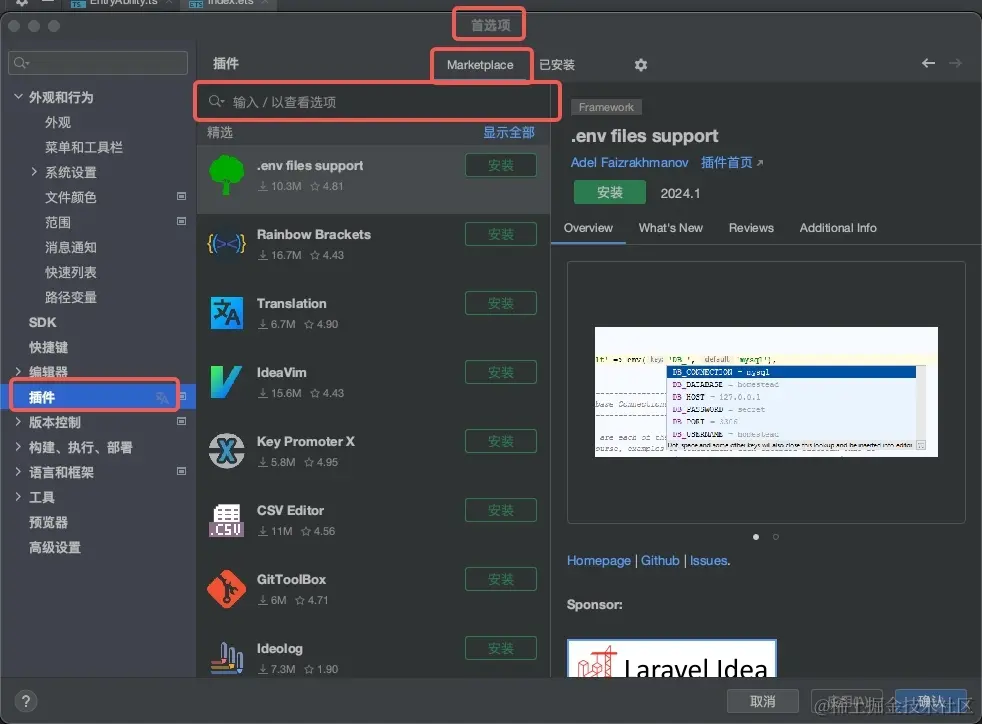Screen dimensions: 982x724
Task: Select 路径变量 in settings tree
Action: pyautogui.click(x=70, y=297)
